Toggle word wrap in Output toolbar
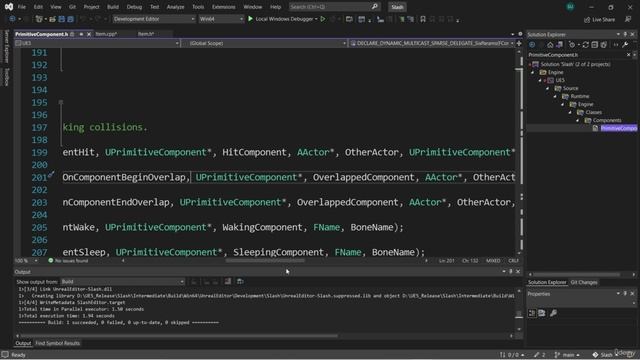This screenshot has width=640, height=360. point(240,281)
